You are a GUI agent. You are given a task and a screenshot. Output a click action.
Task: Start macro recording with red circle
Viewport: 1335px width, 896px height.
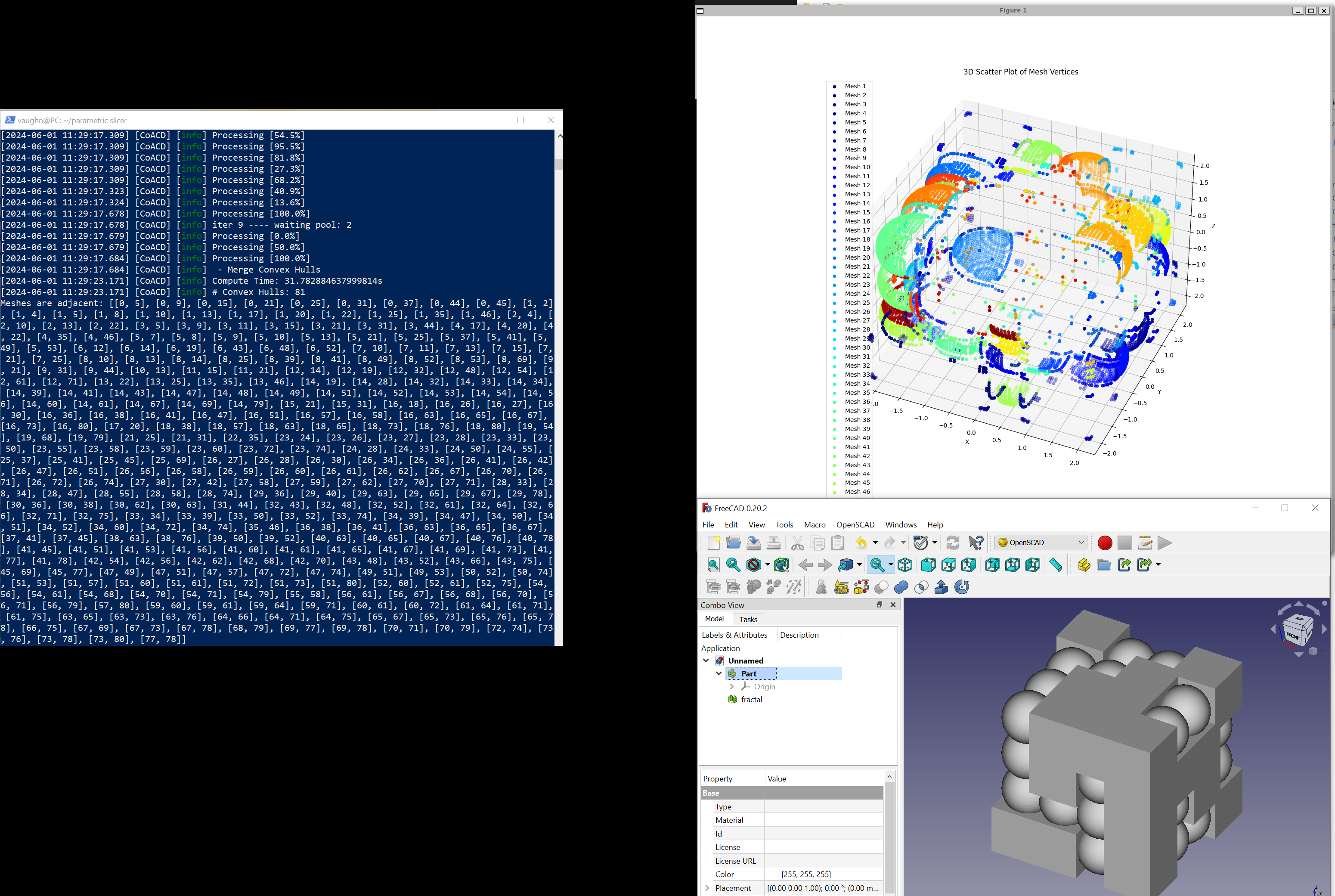(1105, 543)
